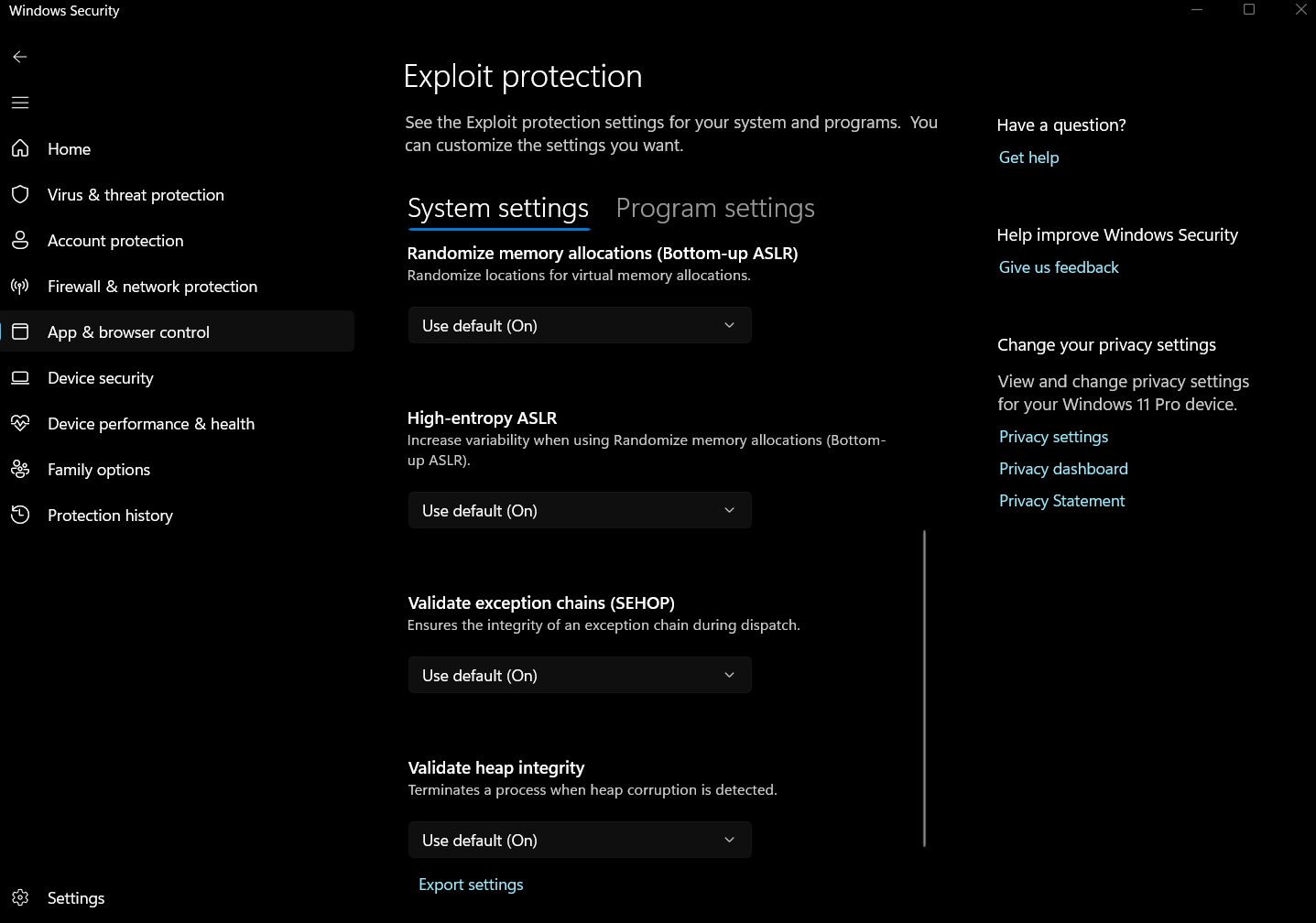Open the Privacy settings link
This screenshot has width=1316, height=923.
[1053, 437]
